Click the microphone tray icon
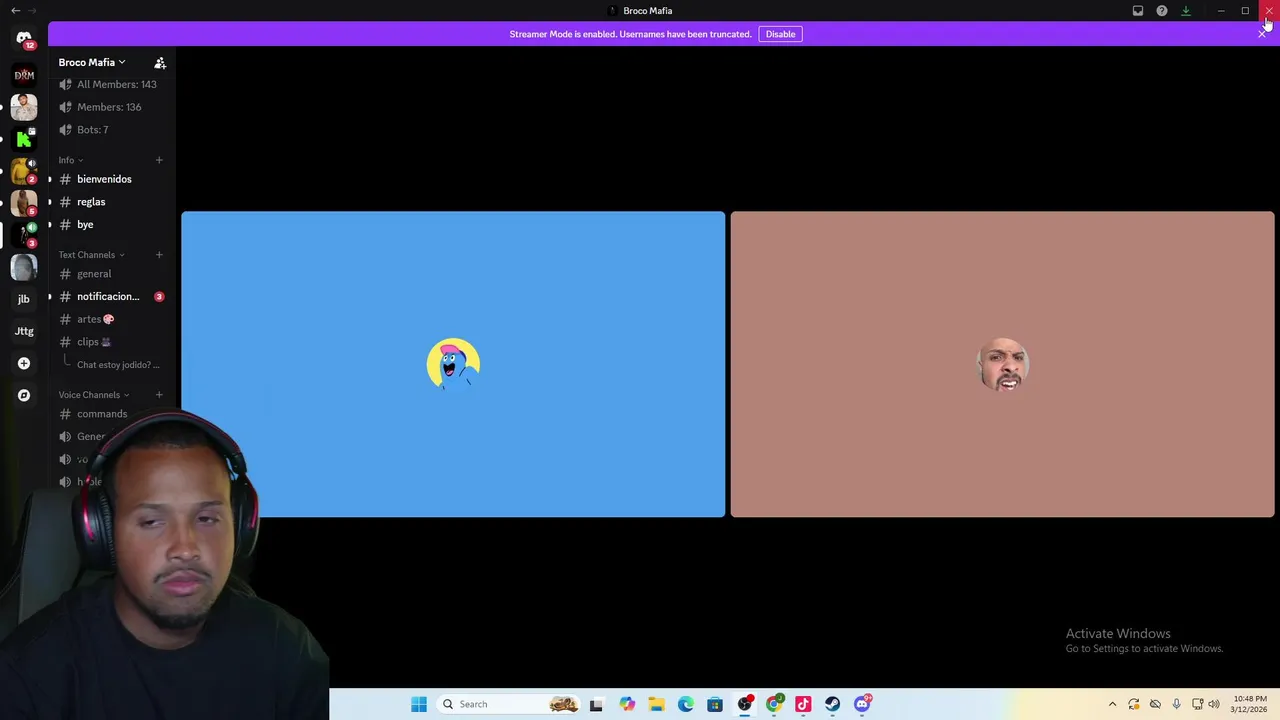Screen dimensions: 1280x720 coord(1176,704)
